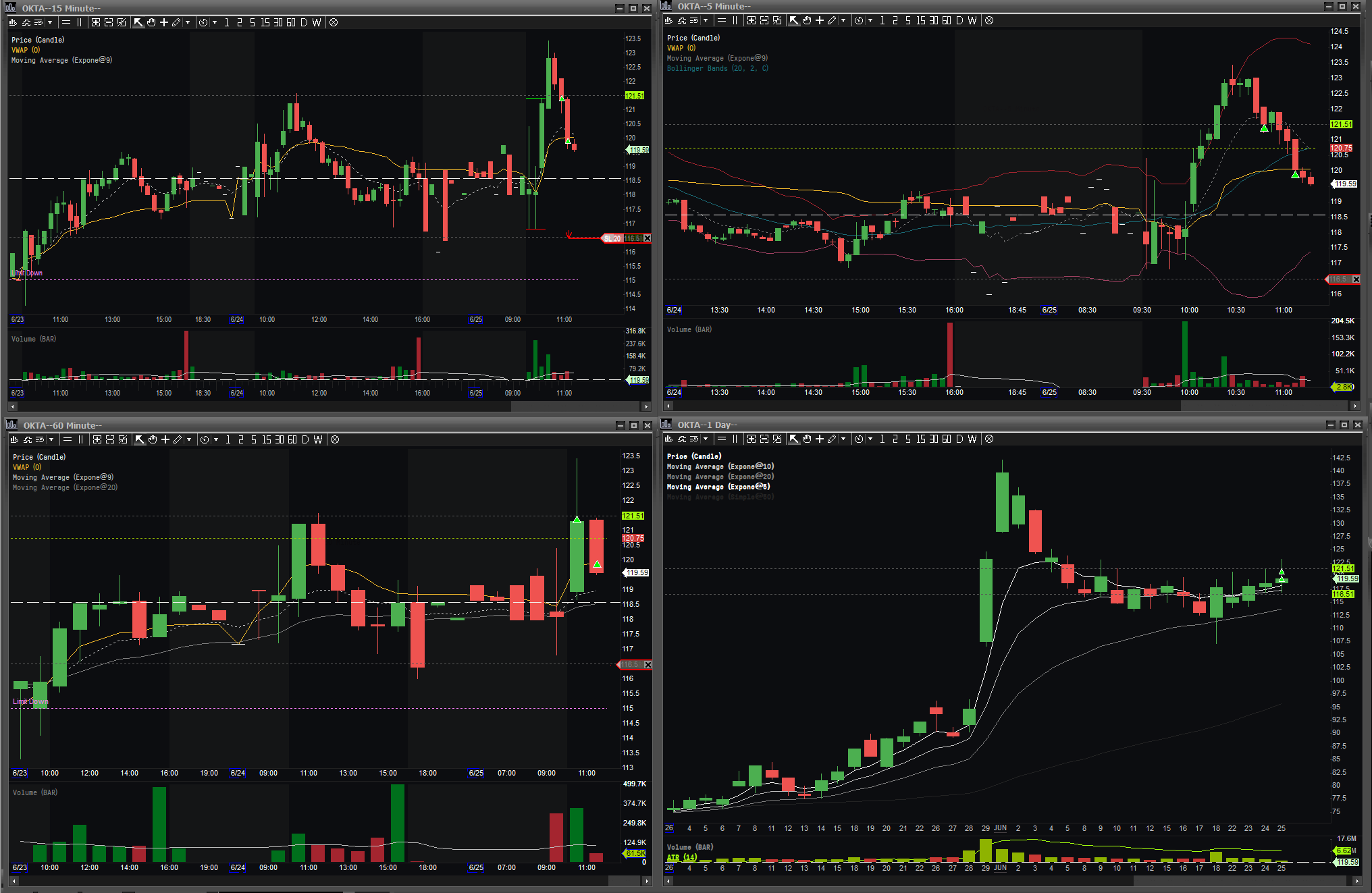Click circled X icon in 60 Minute toolbar

(335, 439)
